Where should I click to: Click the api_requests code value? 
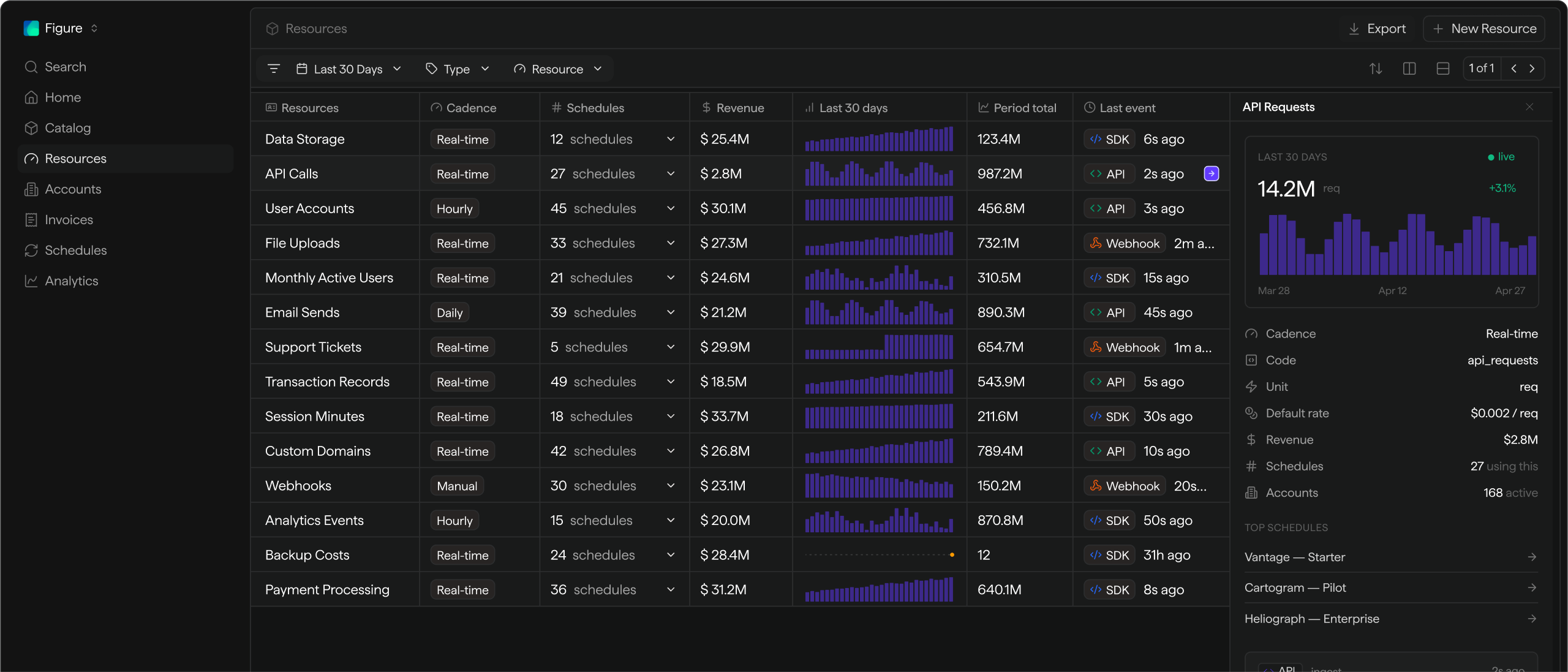[x=1502, y=360]
